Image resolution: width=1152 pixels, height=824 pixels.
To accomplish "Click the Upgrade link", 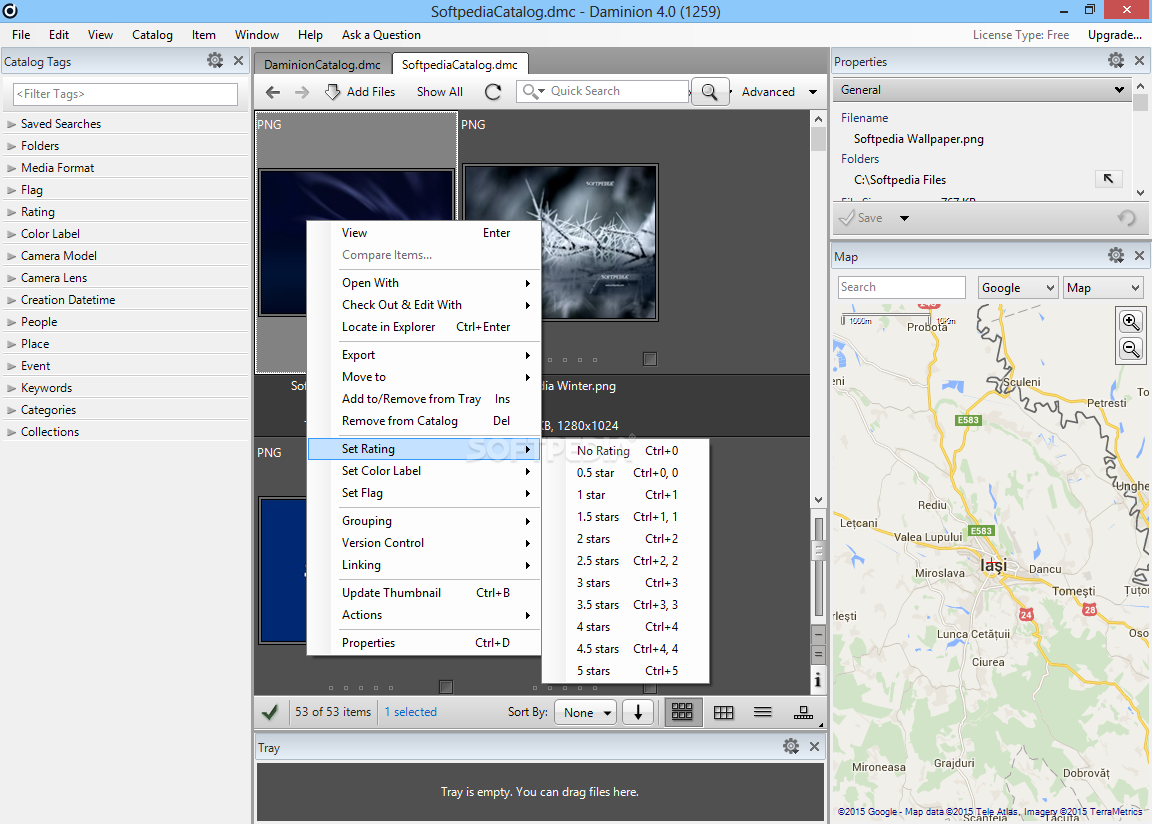I will tap(1115, 35).
